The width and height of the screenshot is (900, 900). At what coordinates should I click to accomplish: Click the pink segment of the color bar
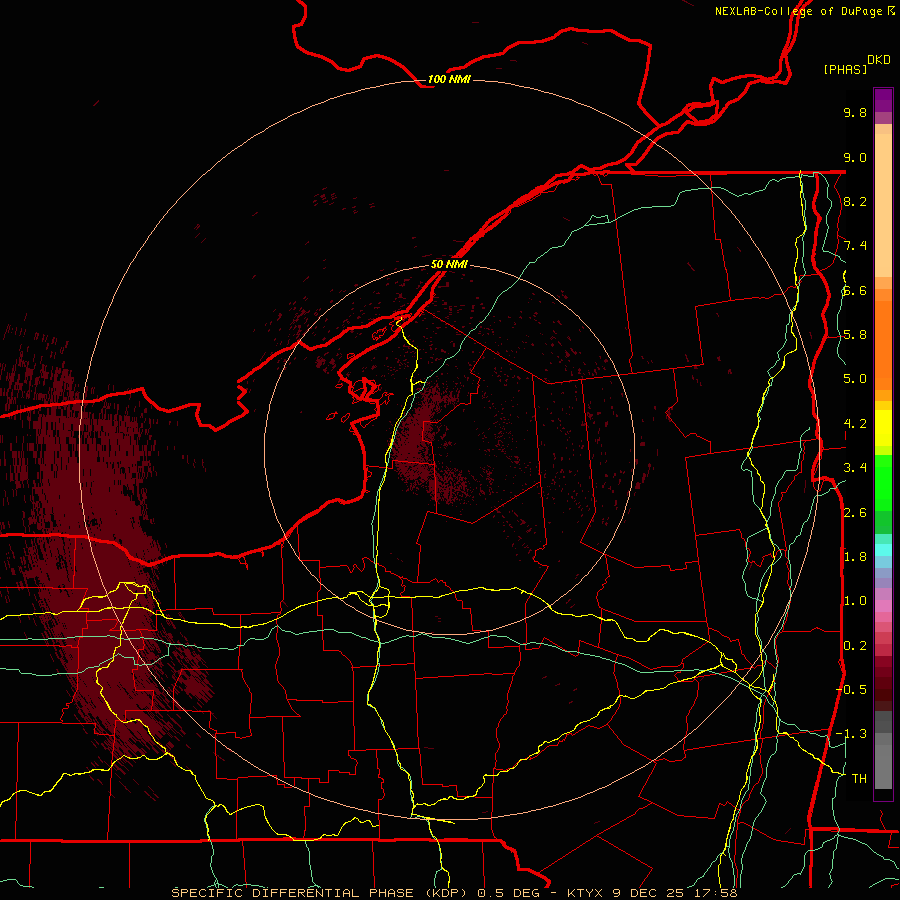tap(883, 606)
